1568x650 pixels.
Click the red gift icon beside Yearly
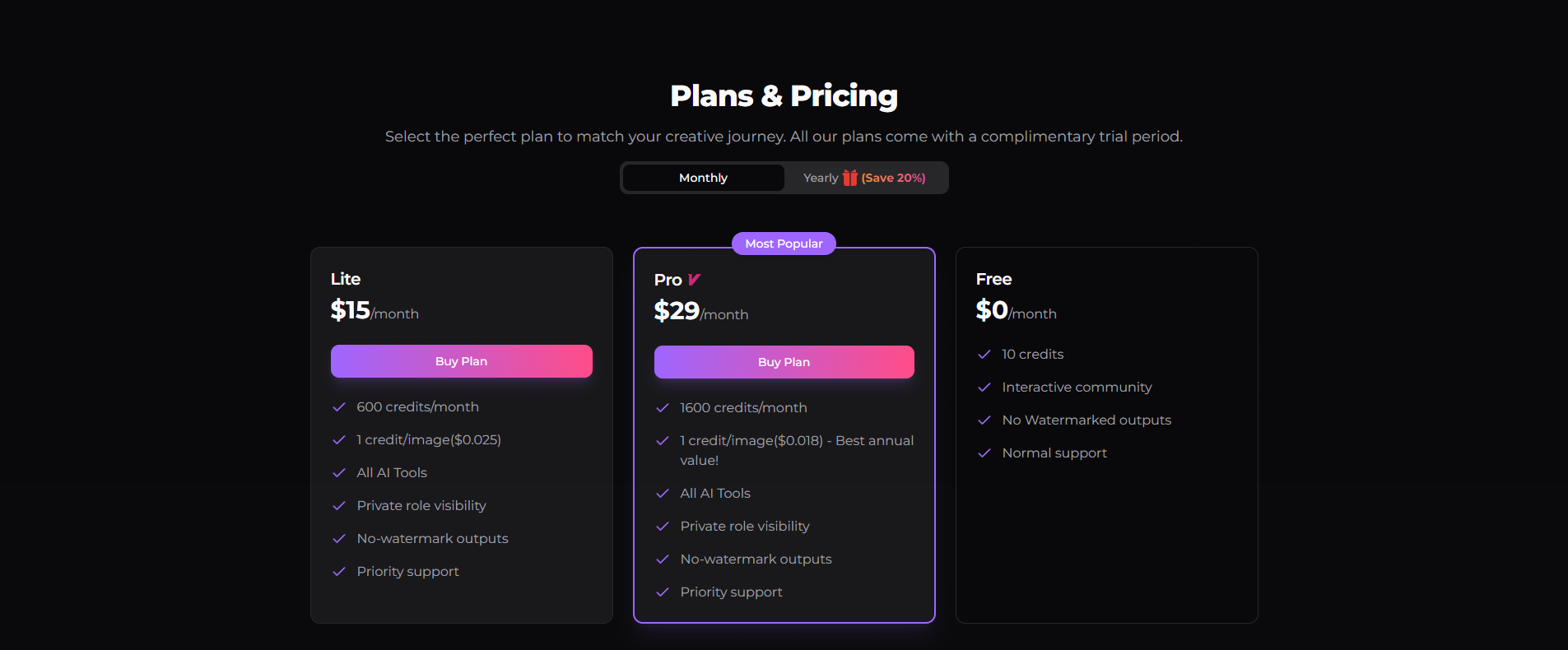pos(849,178)
